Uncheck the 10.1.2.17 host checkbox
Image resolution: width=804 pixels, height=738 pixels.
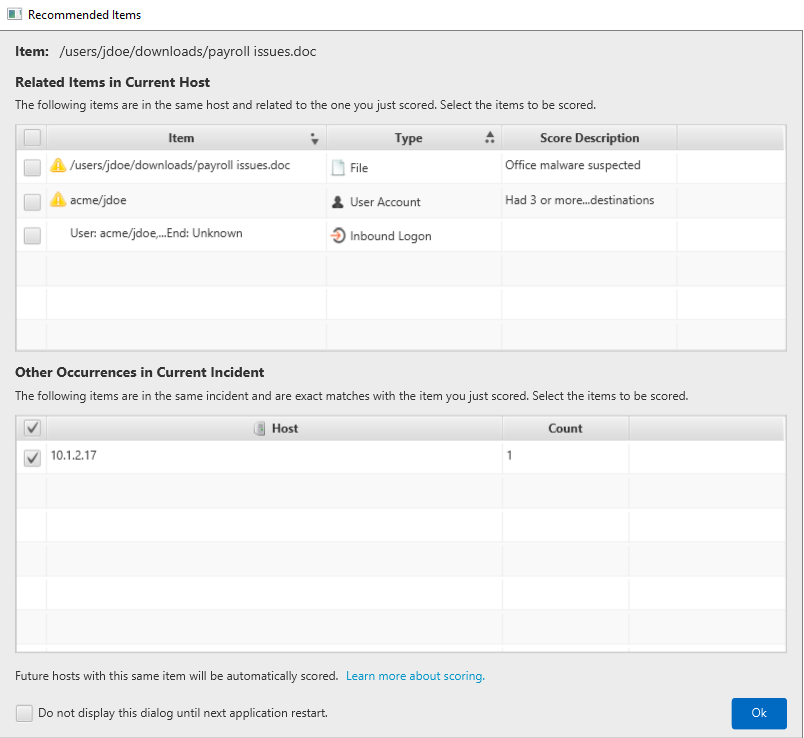click(32, 457)
